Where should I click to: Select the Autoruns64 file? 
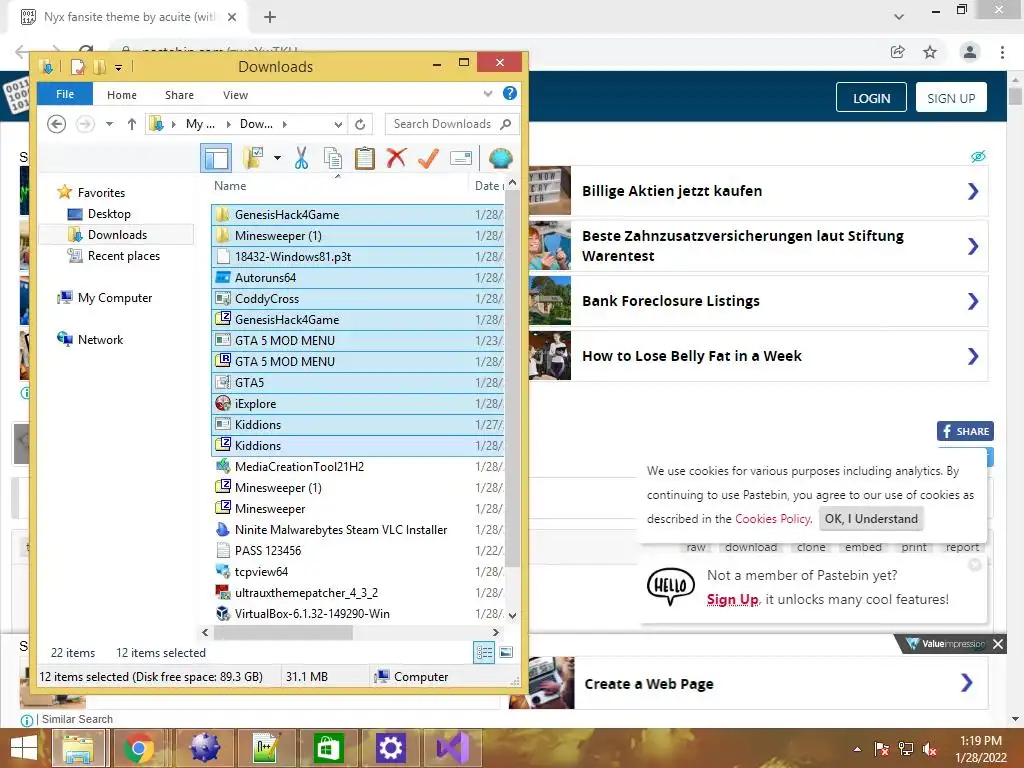tap(357, 278)
